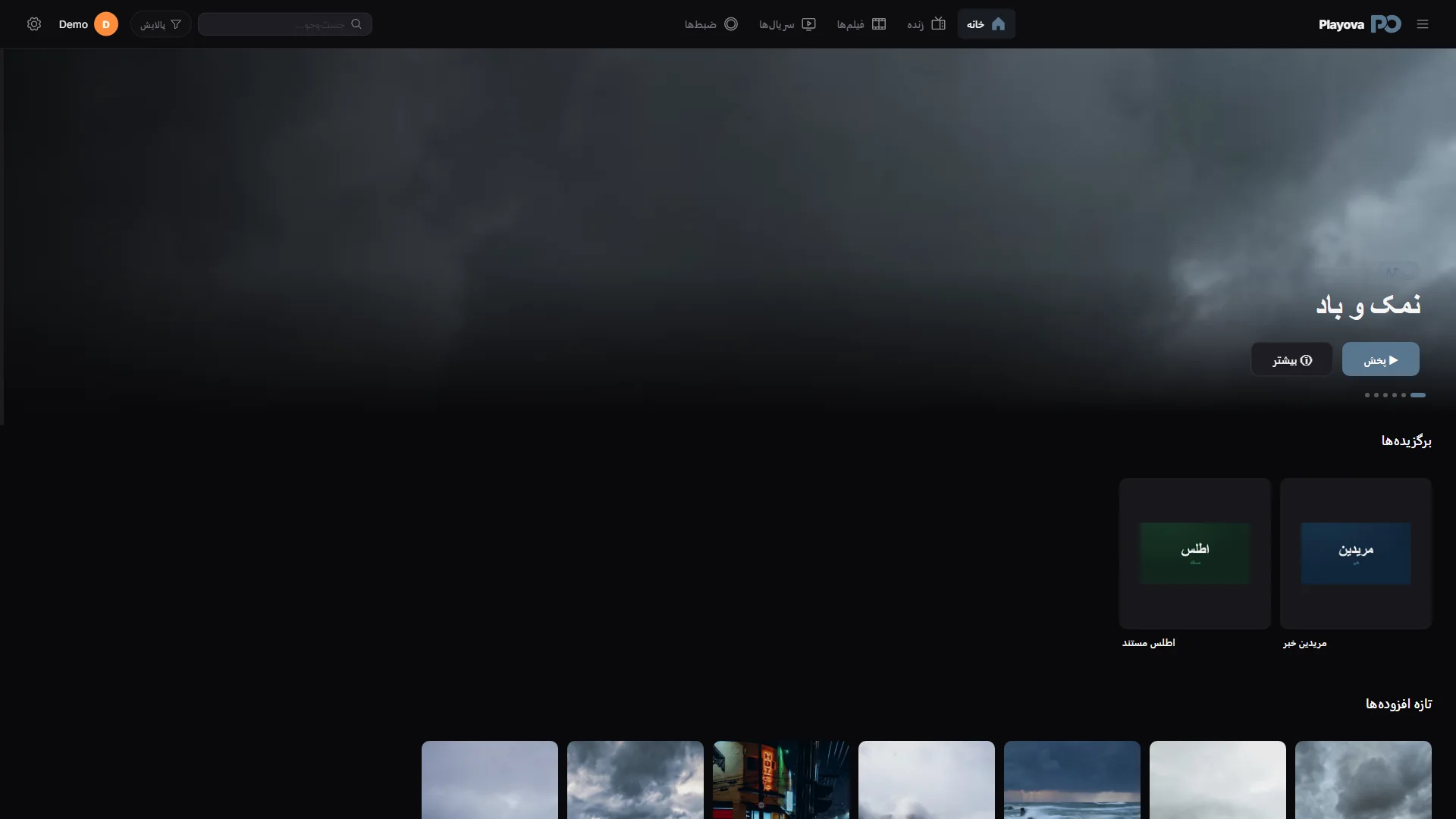Go to the خانه (Home) tab
This screenshot has height=819, width=1456.
point(986,24)
